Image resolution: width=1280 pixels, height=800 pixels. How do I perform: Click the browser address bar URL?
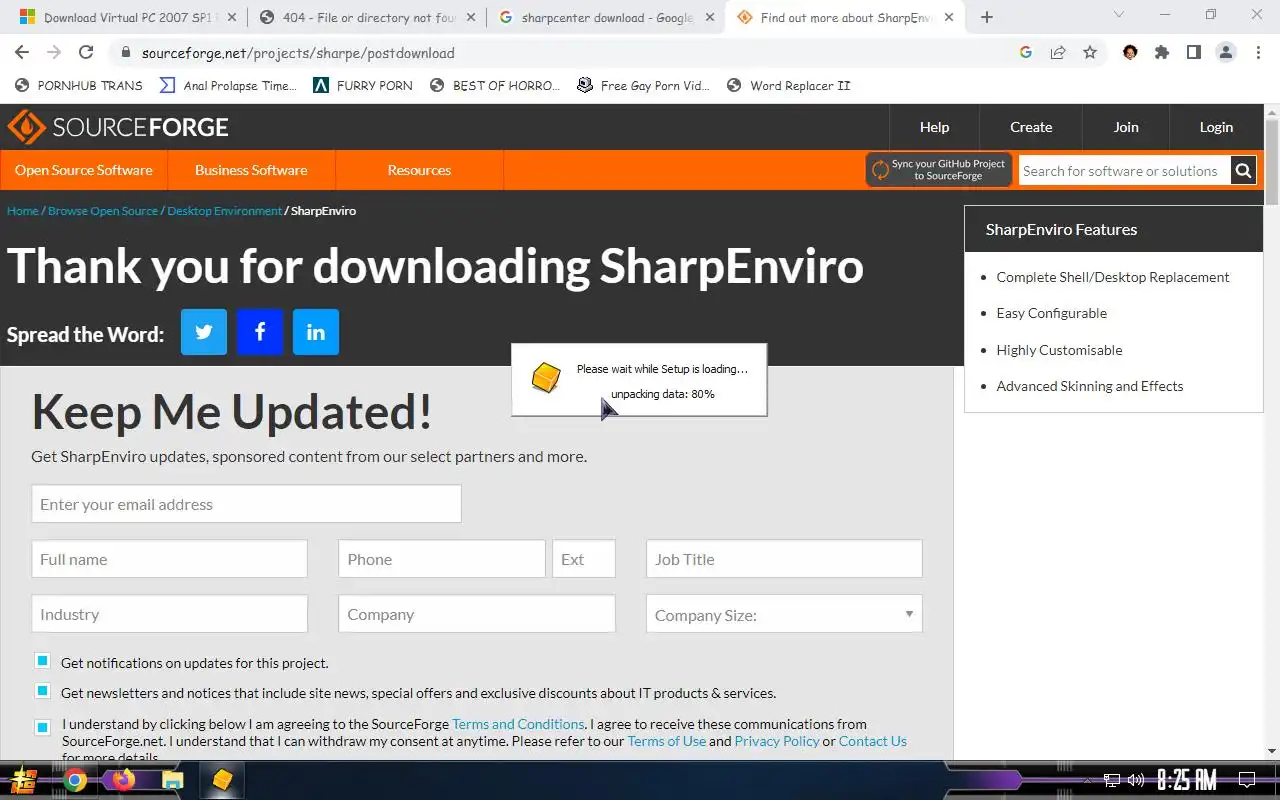(298, 53)
